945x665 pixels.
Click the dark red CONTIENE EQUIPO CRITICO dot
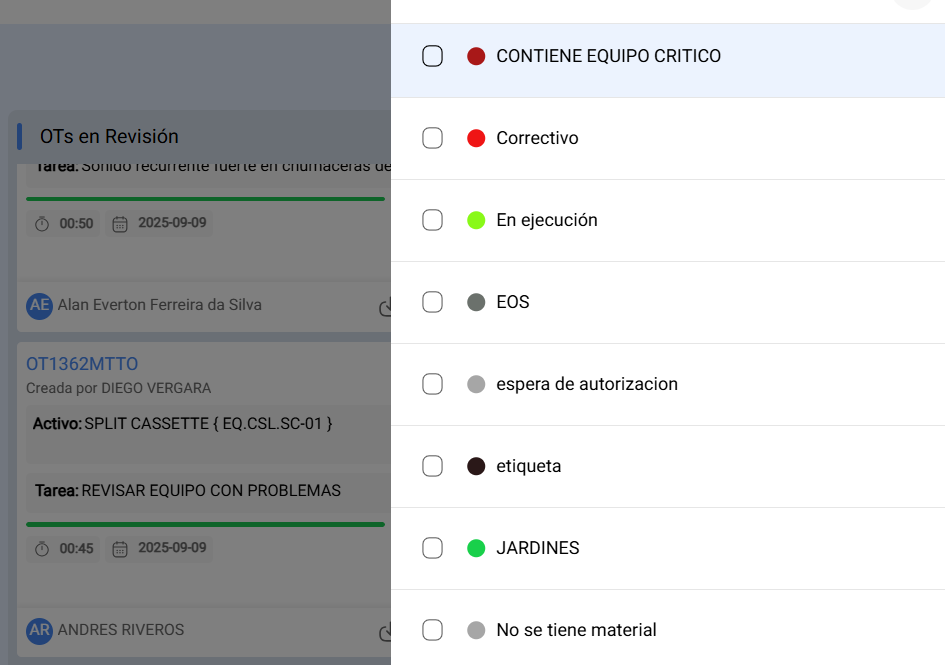tap(476, 56)
